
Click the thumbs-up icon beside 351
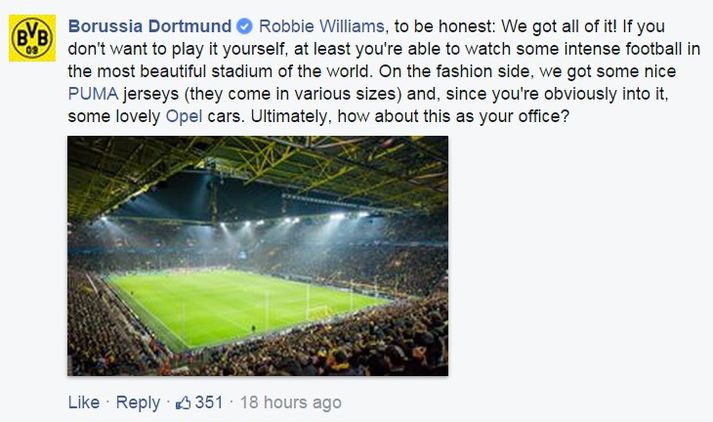pos(183,402)
